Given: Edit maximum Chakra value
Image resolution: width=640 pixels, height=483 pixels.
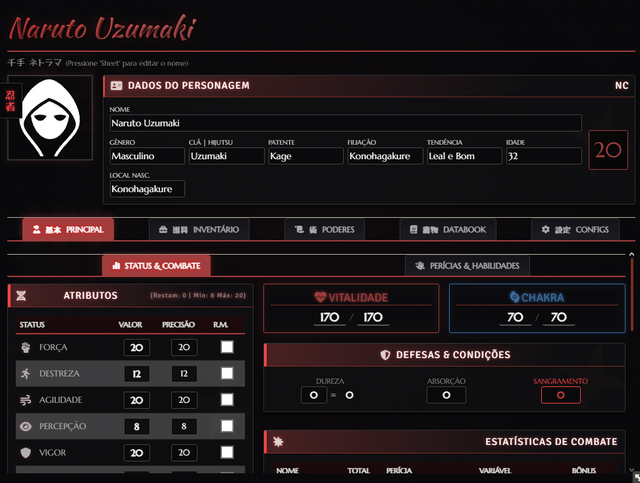Looking at the screenshot, I should [x=559, y=317].
